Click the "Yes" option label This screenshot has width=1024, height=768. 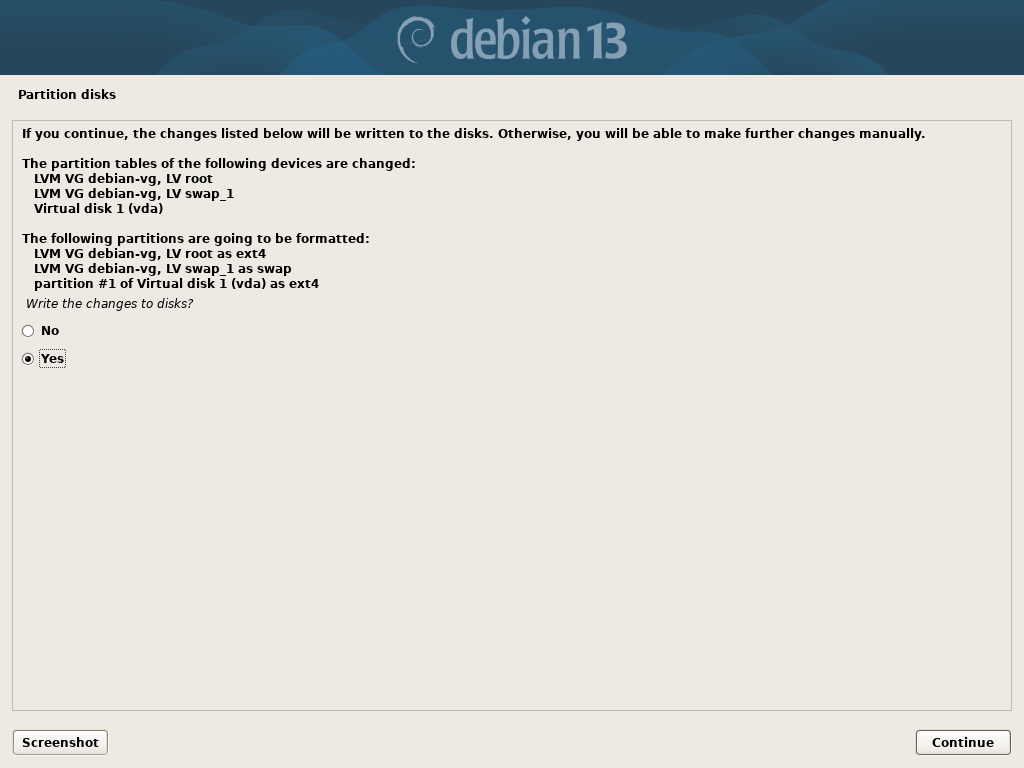(52, 359)
